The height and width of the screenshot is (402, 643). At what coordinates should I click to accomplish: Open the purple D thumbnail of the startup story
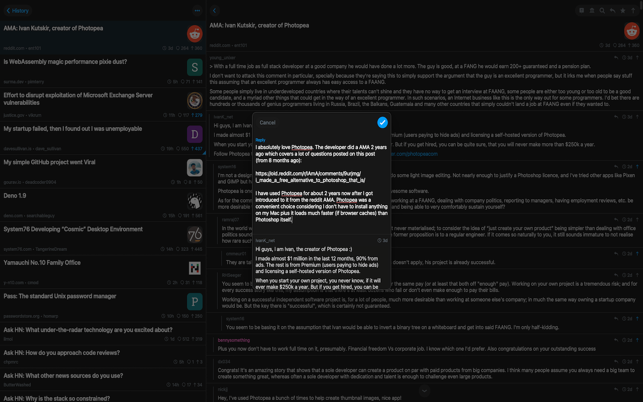[194, 134]
